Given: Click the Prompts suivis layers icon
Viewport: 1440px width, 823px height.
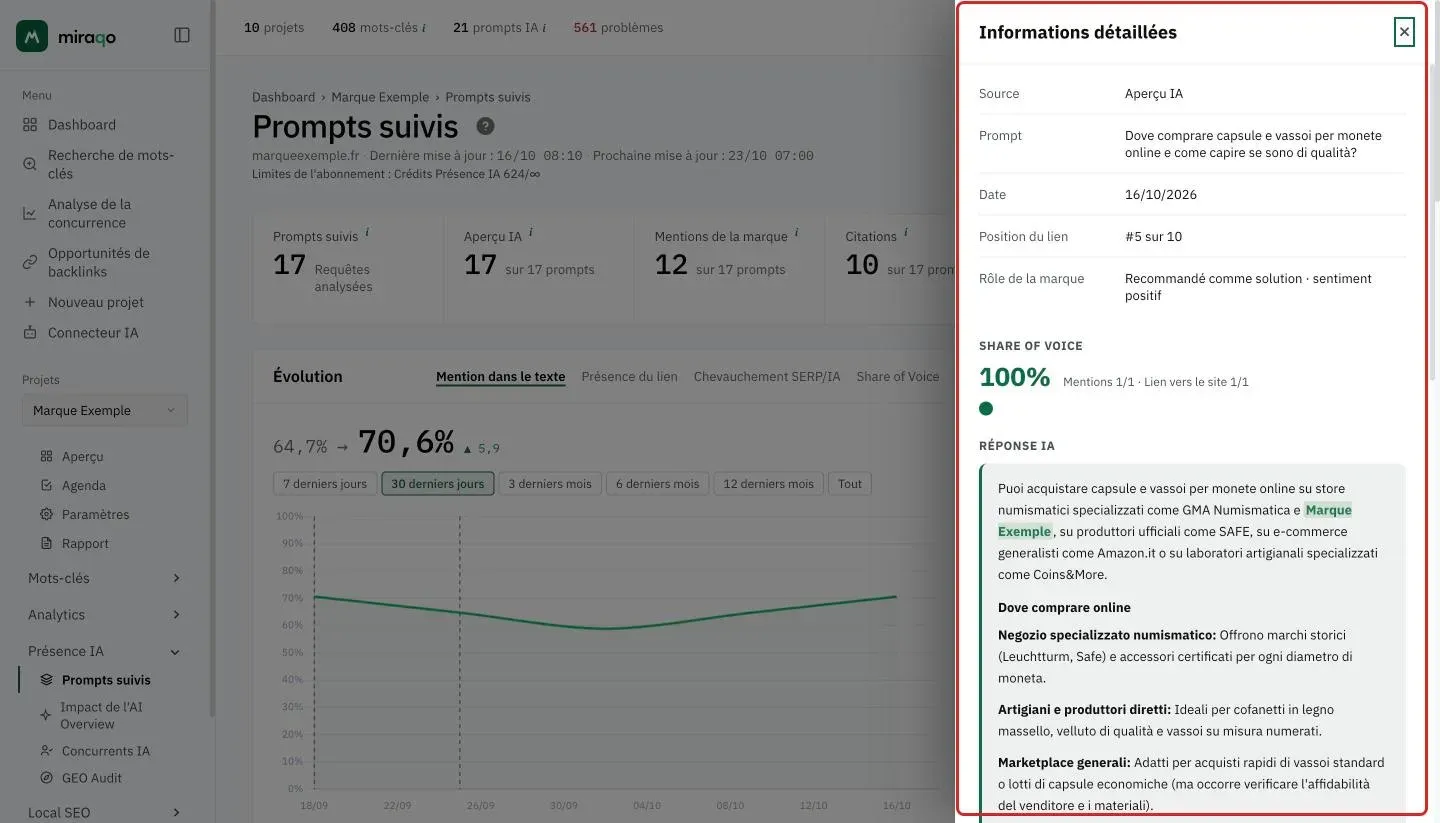Looking at the screenshot, I should (x=46, y=680).
